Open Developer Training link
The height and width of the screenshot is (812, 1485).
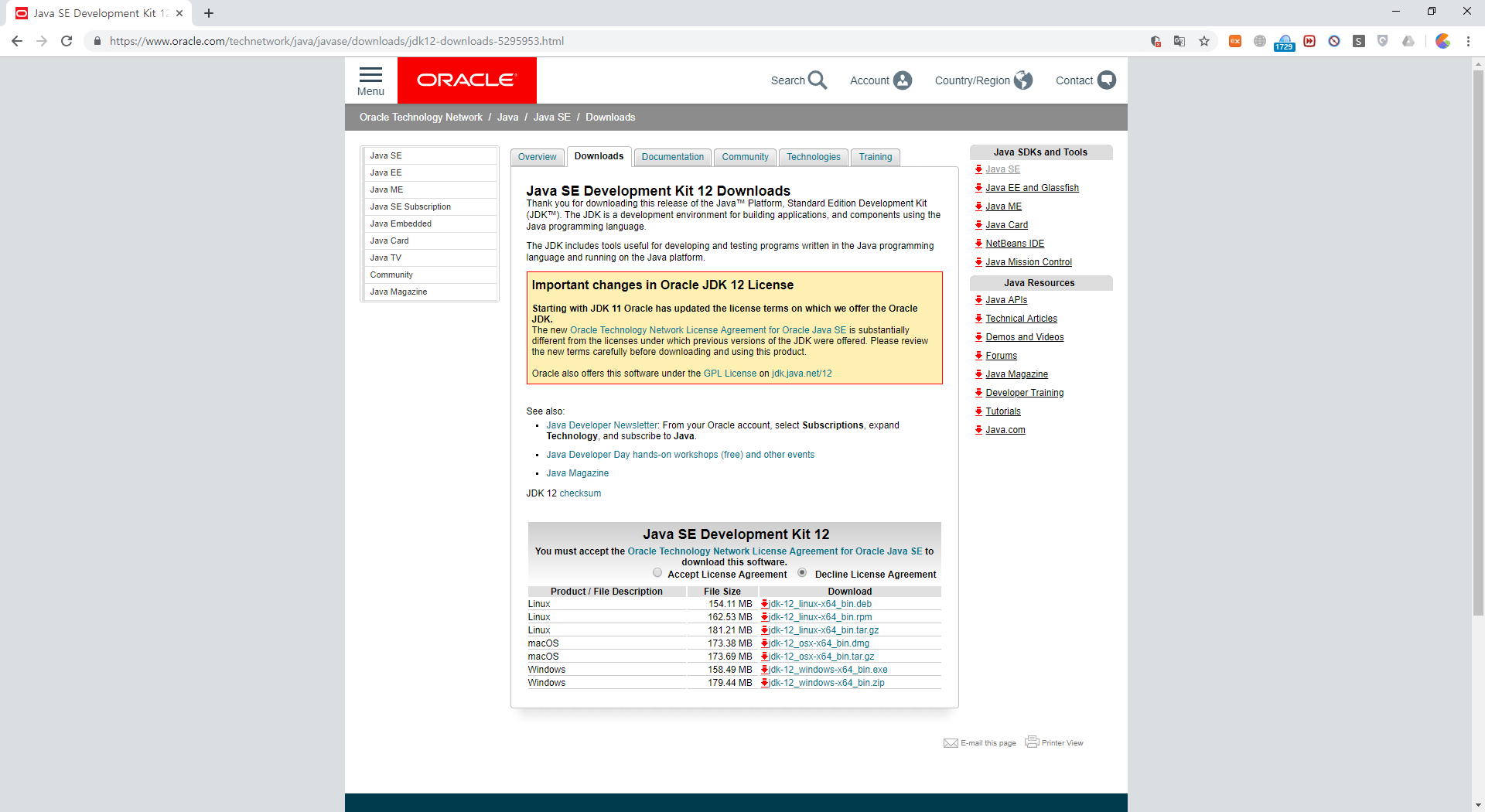click(x=1025, y=393)
